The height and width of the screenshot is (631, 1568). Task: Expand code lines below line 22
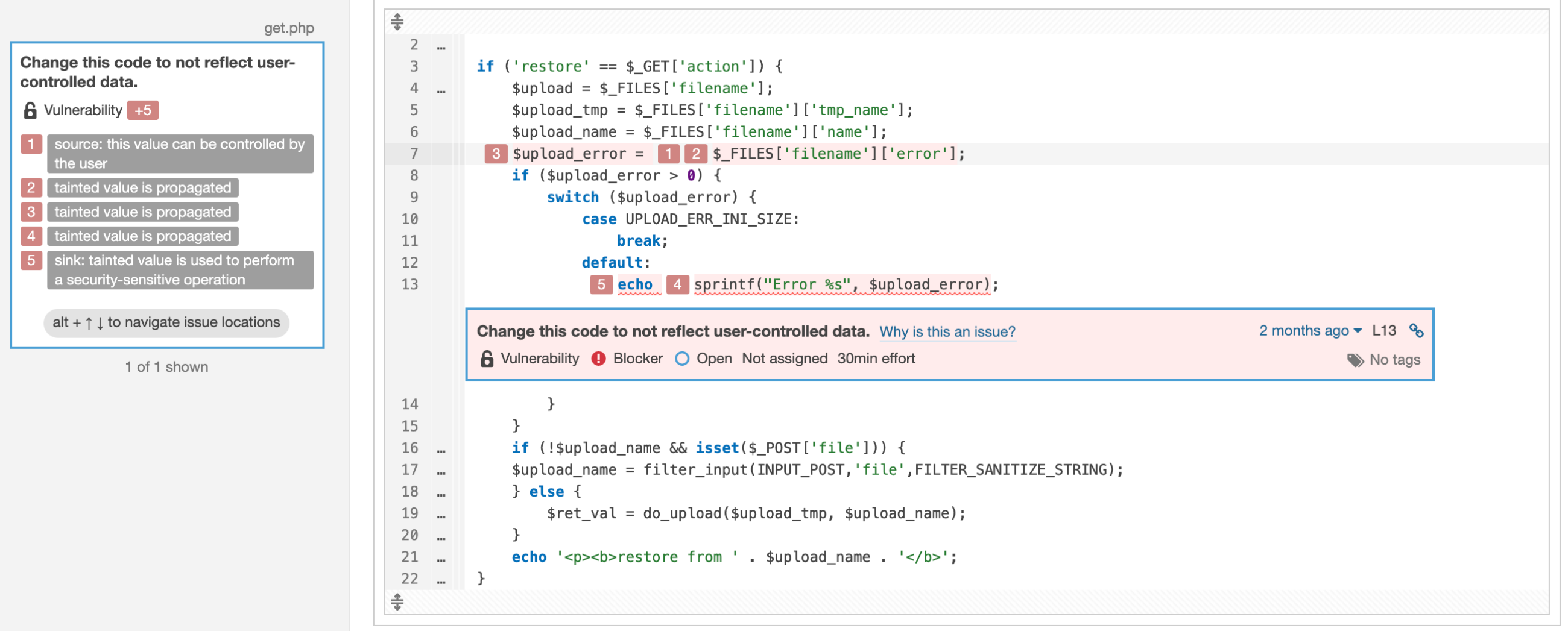coord(397,602)
